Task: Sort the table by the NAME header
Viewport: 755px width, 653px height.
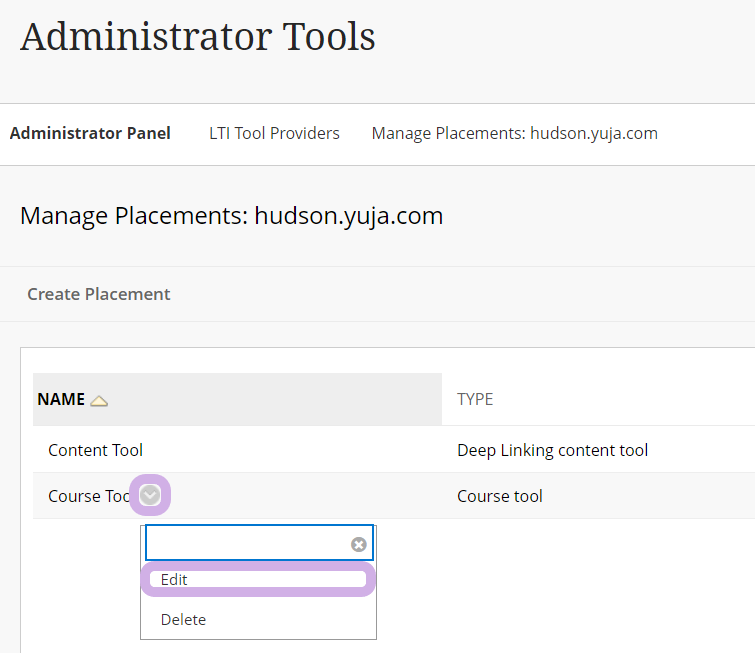Action: [61, 399]
